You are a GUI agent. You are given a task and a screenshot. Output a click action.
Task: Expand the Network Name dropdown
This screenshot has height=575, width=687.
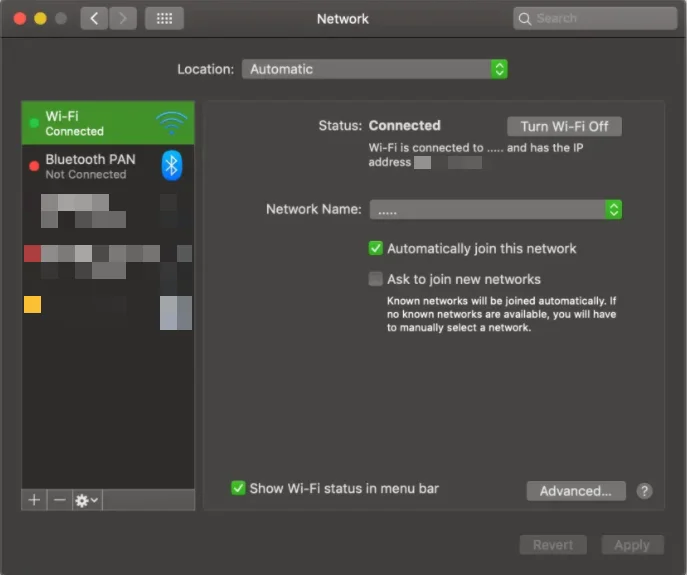point(496,209)
